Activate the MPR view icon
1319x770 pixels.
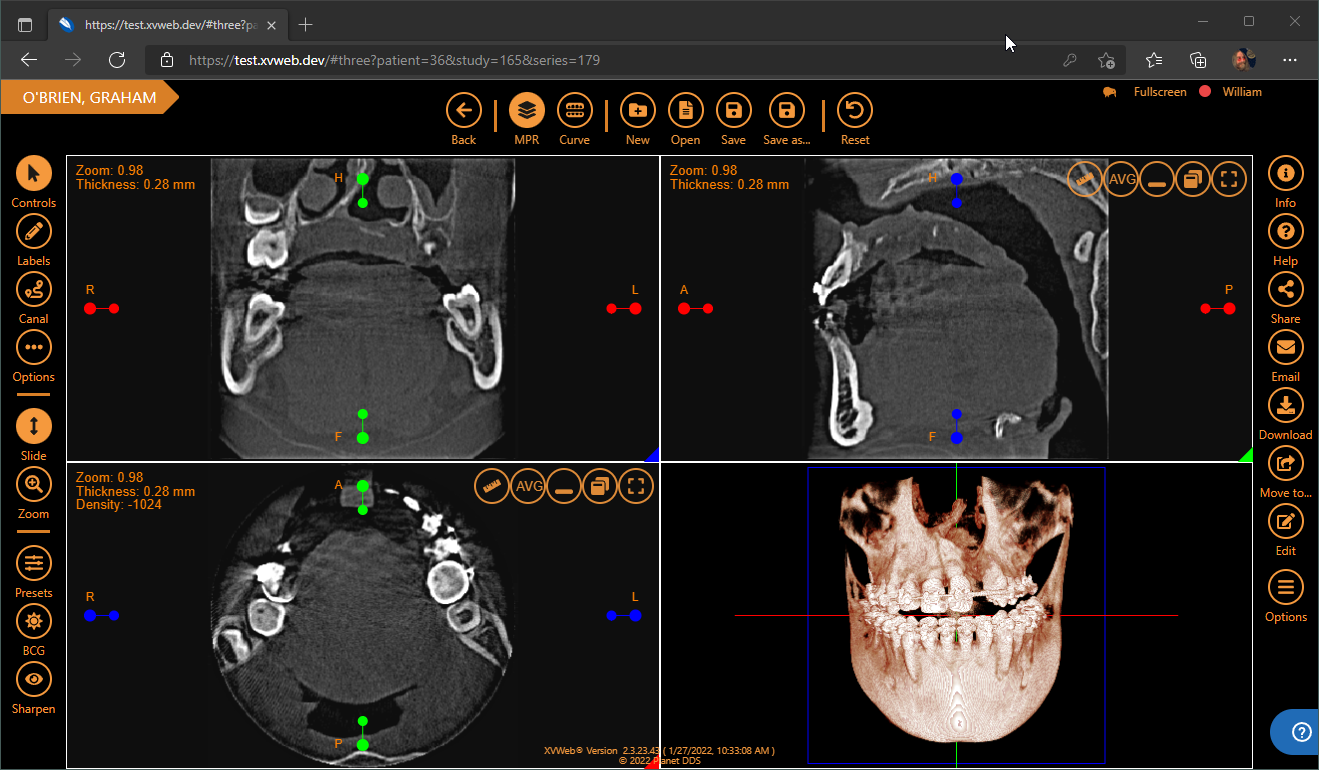526,110
